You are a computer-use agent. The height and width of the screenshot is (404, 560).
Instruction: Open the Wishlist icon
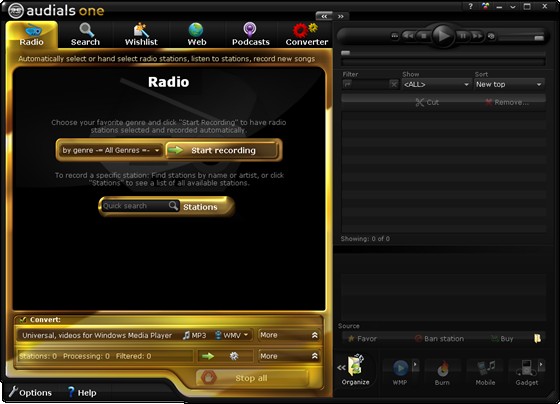click(141, 30)
